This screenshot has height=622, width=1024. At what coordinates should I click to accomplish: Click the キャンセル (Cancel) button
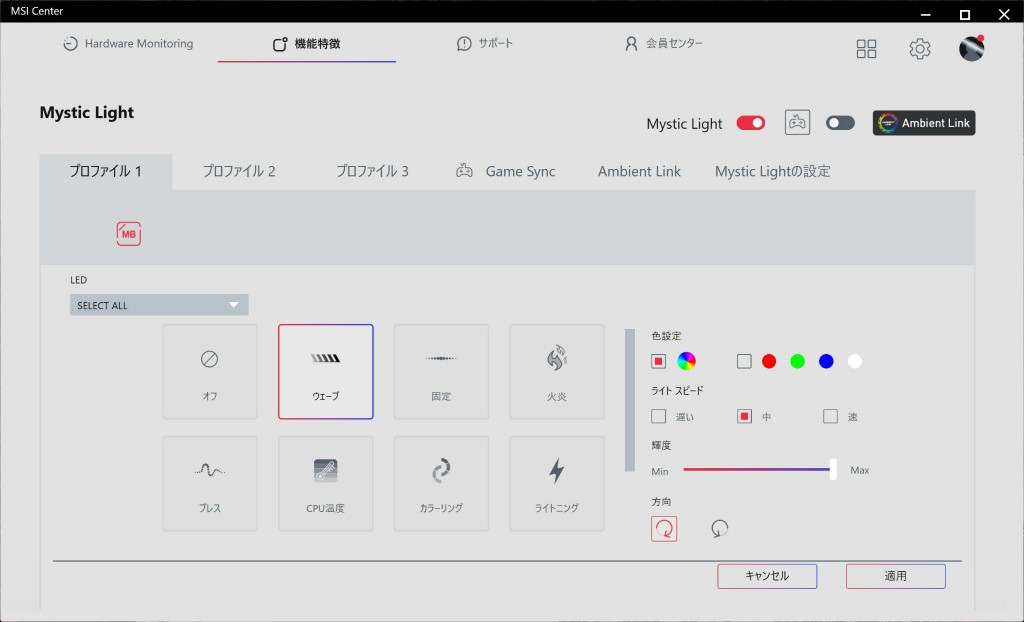click(767, 576)
